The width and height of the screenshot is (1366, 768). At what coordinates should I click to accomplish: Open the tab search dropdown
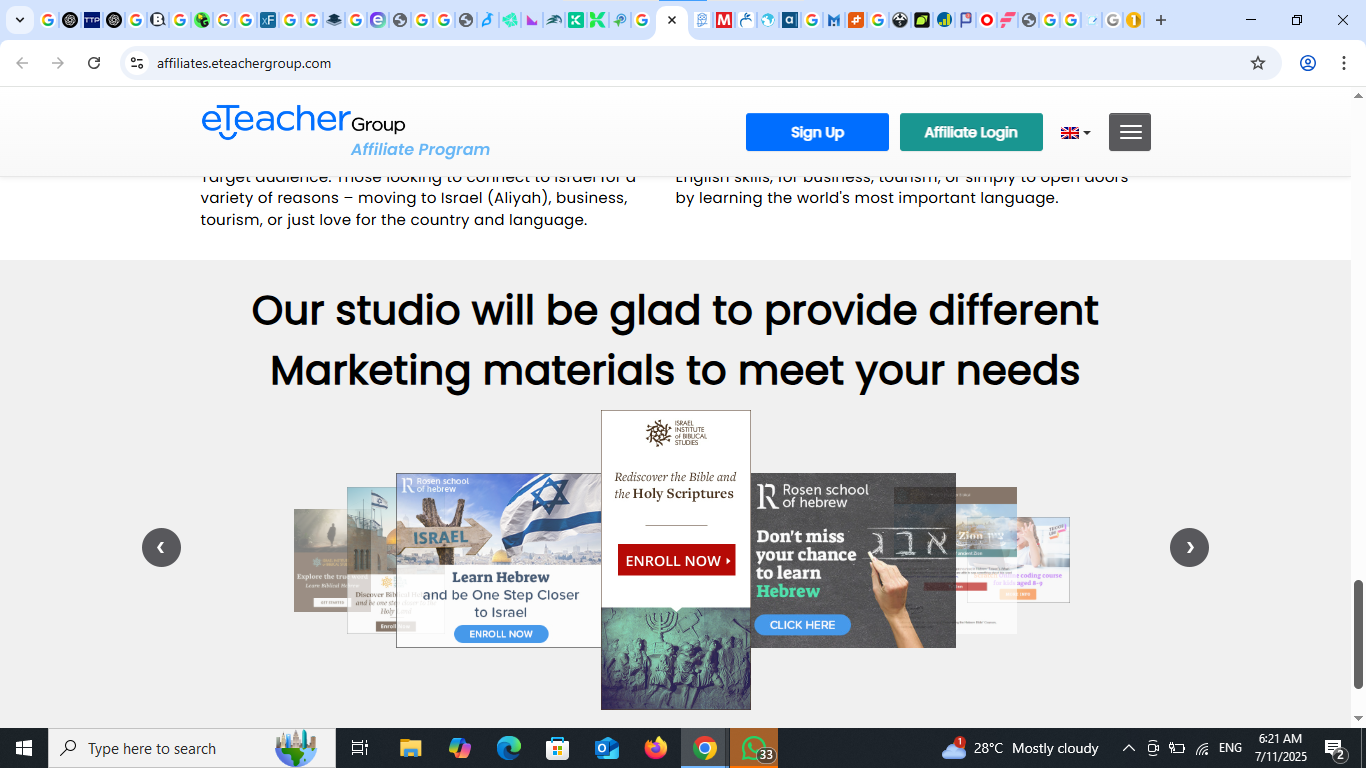[x=19, y=20]
